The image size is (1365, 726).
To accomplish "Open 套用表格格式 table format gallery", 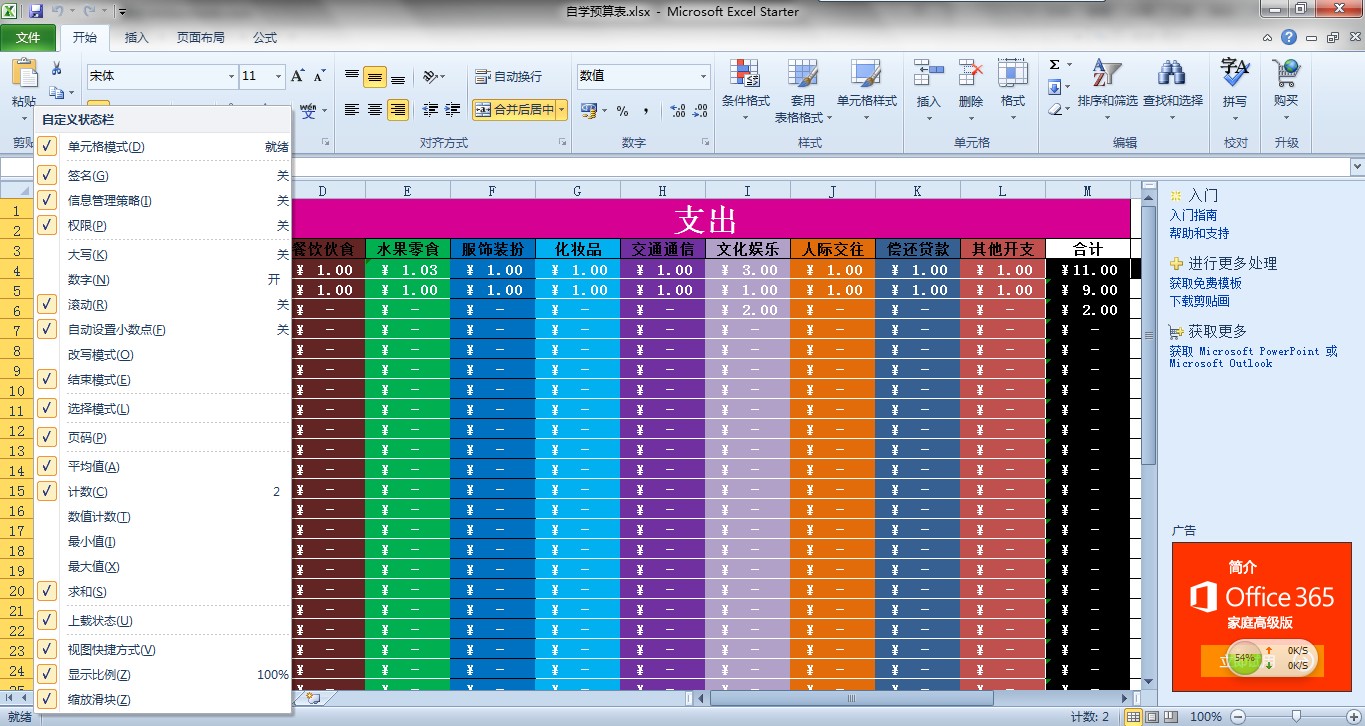I will [803, 90].
